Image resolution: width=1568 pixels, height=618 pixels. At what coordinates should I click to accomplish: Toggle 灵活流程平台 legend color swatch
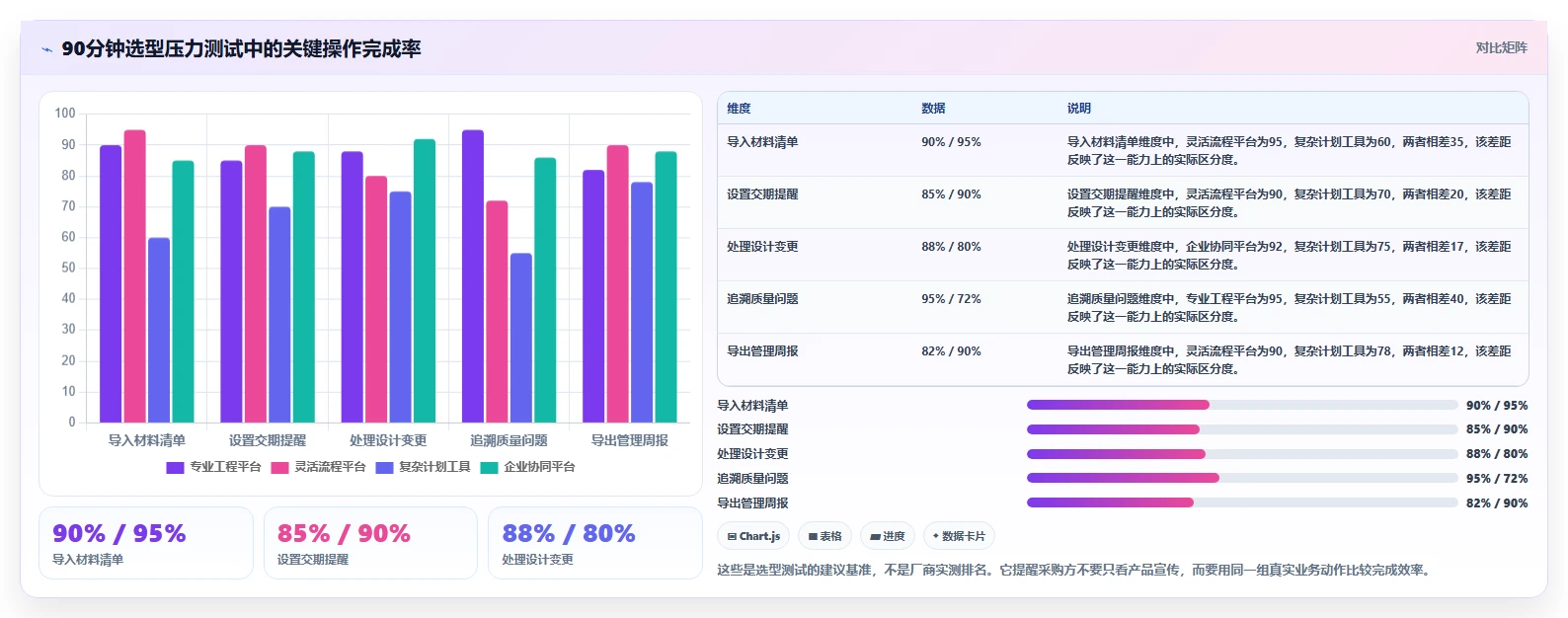[279, 467]
